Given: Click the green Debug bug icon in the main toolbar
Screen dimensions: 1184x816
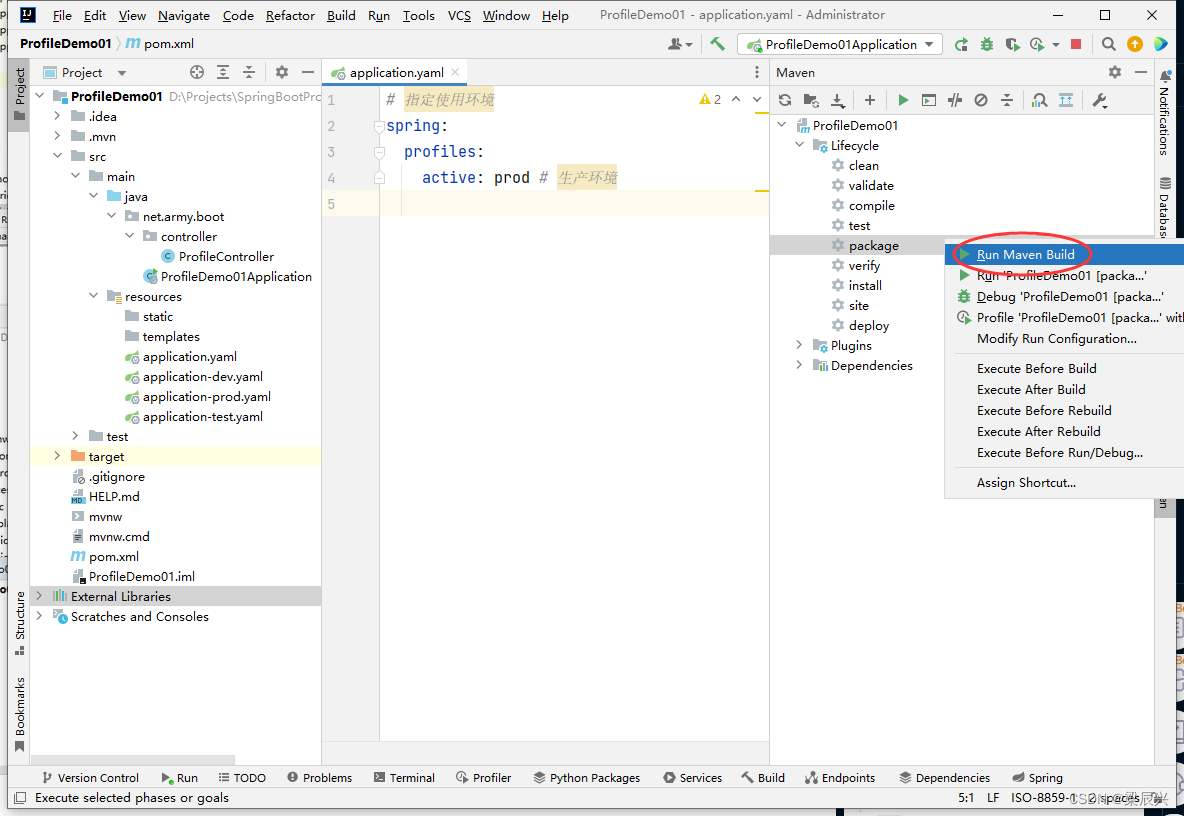Looking at the screenshot, I should click(987, 45).
